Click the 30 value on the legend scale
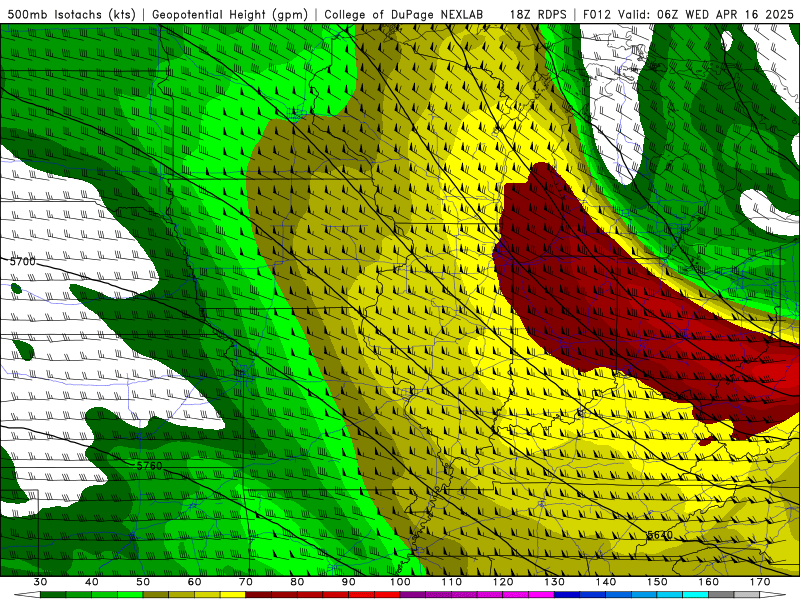This screenshot has width=800, height=600. coord(40,582)
